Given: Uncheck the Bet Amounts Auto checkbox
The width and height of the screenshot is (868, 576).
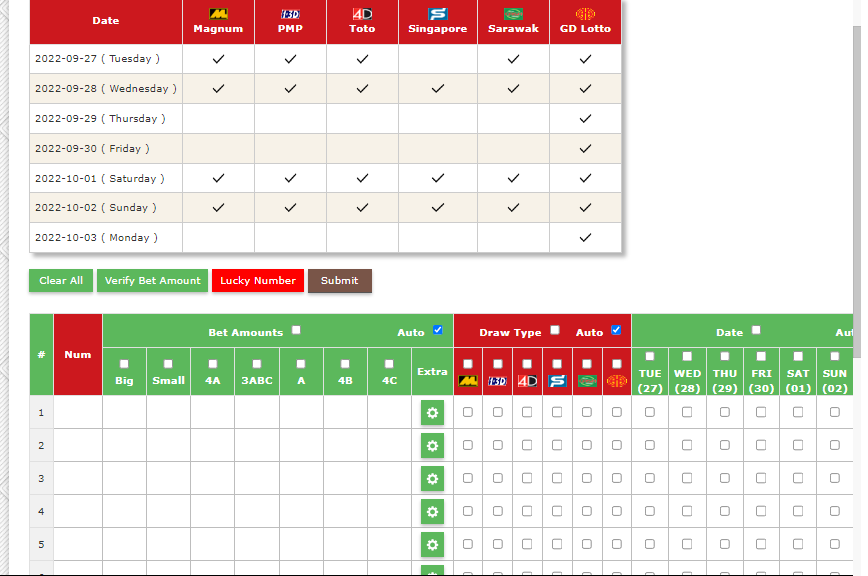Looking at the screenshot, I should pos(437,331).
